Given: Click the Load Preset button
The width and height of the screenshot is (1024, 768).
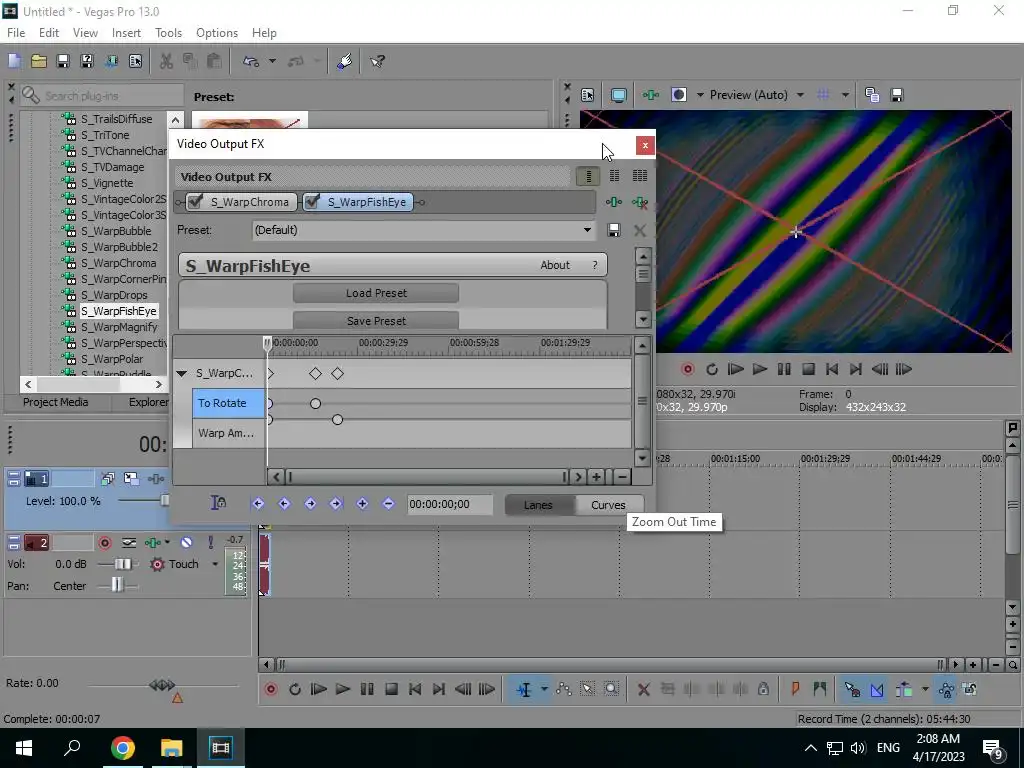Looking at the screenshot, I should pos(376,293).
